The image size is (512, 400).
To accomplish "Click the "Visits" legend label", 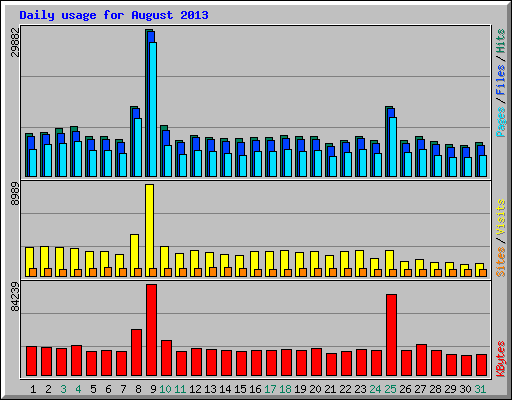I will point(500,218).
